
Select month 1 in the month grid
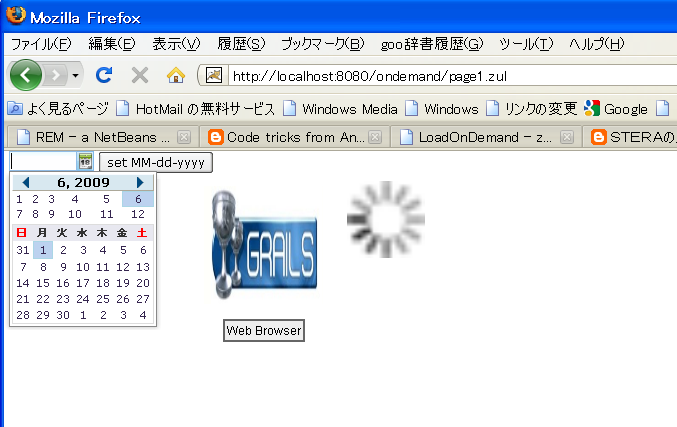click(19, 199)
